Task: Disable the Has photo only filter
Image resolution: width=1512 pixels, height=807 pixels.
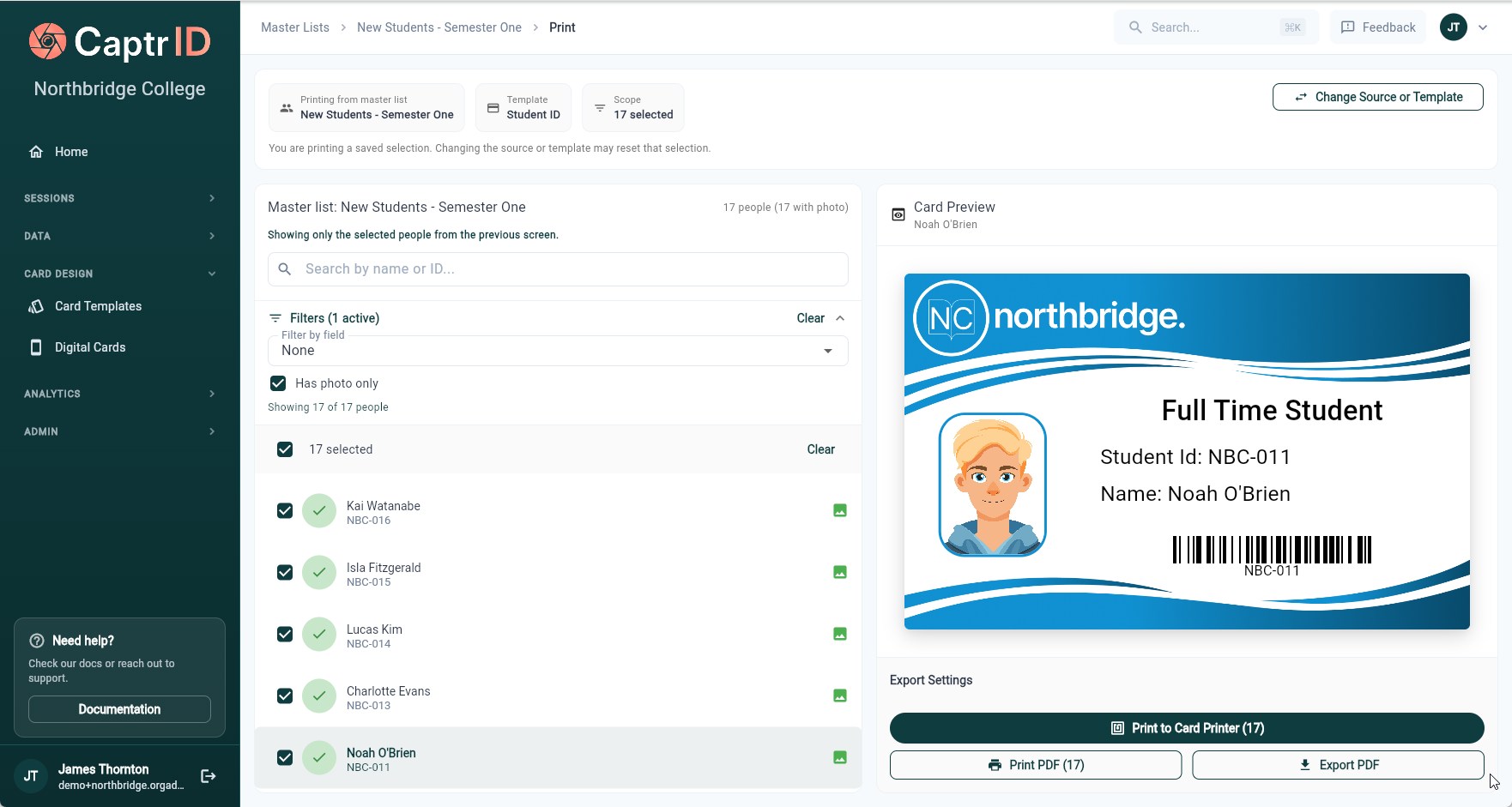Action: pyautogui.click(x=278, y=383)
